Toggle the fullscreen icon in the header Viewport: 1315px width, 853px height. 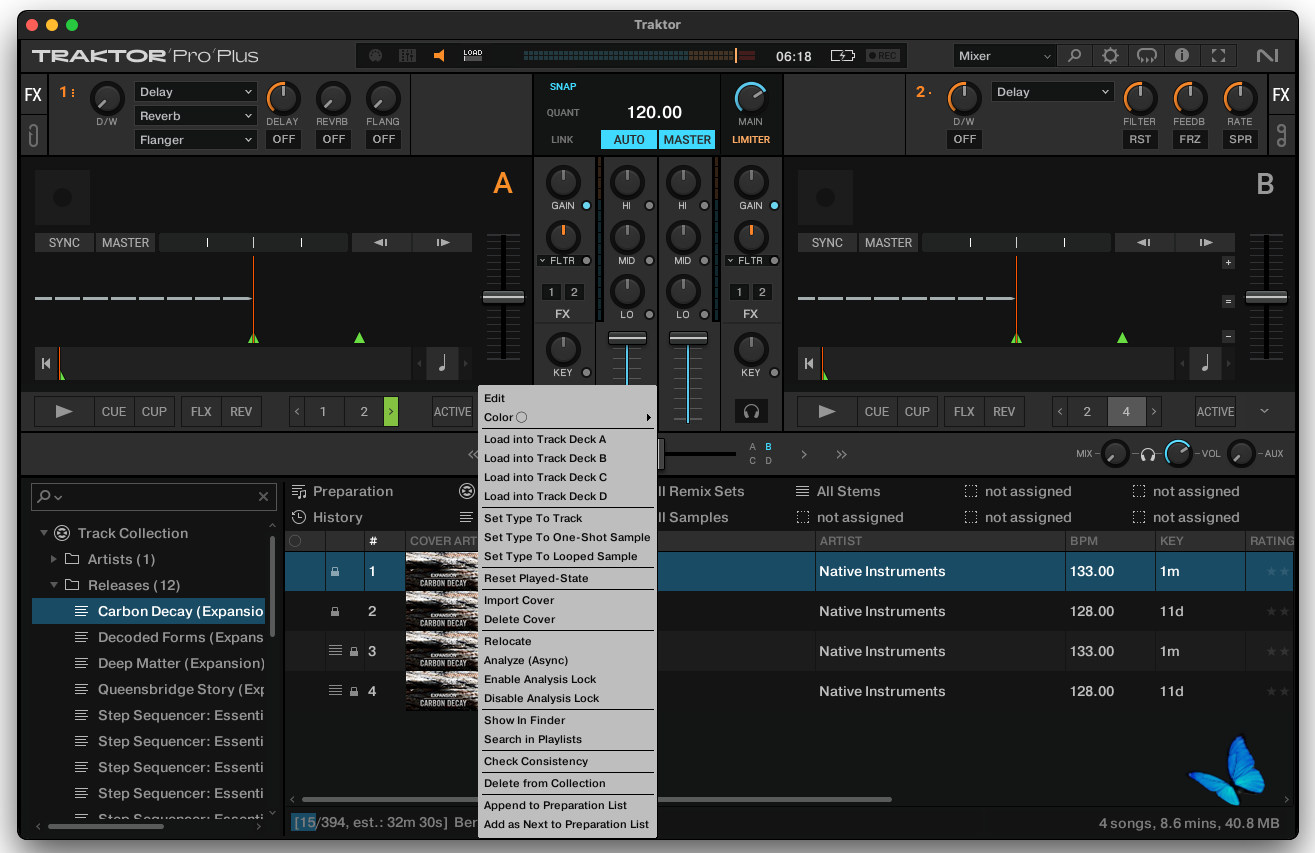pyautogui.click(x=1218, y=56)
